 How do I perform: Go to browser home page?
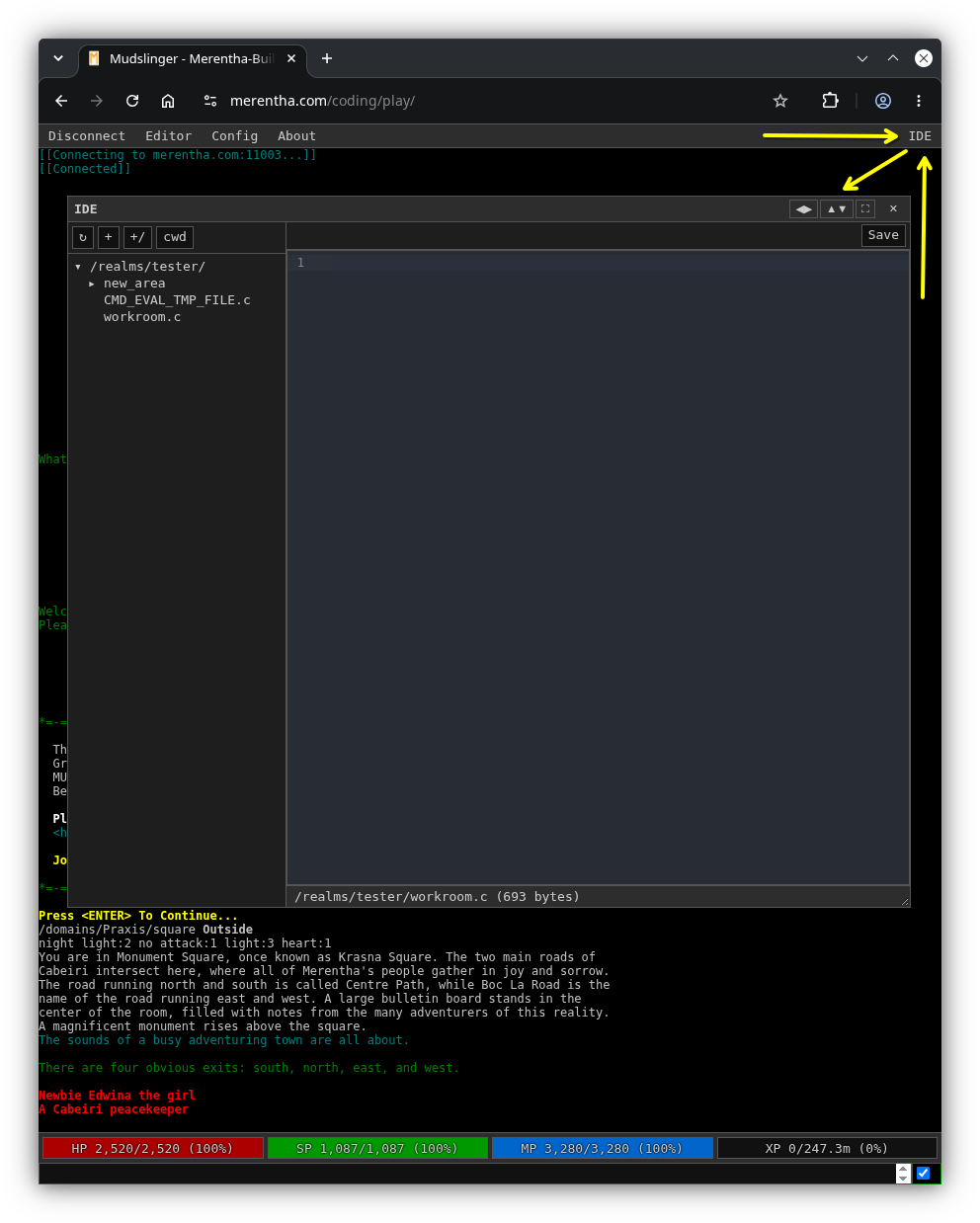coord(168,101)
